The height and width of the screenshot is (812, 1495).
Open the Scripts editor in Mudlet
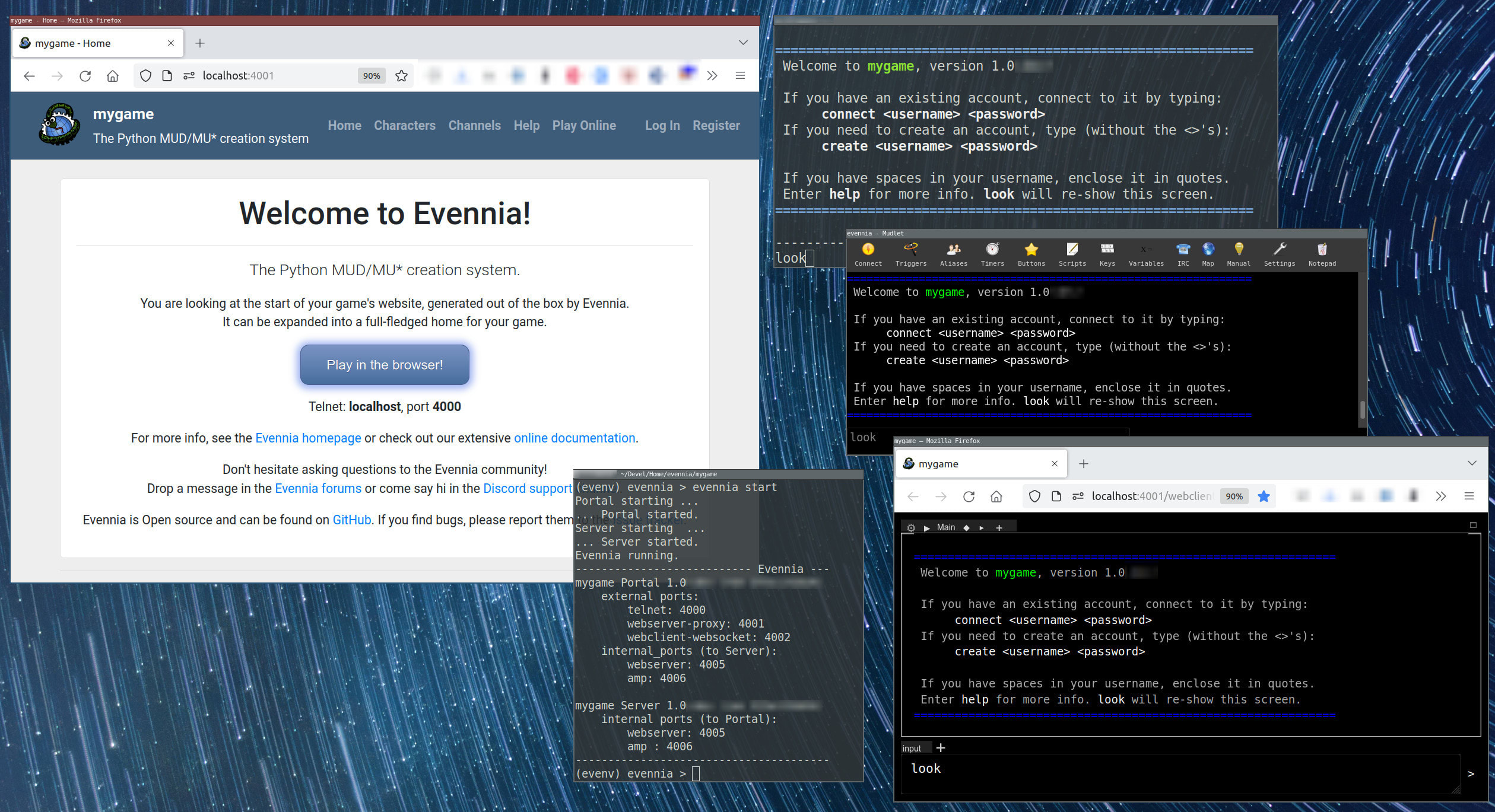point(1072,254)
